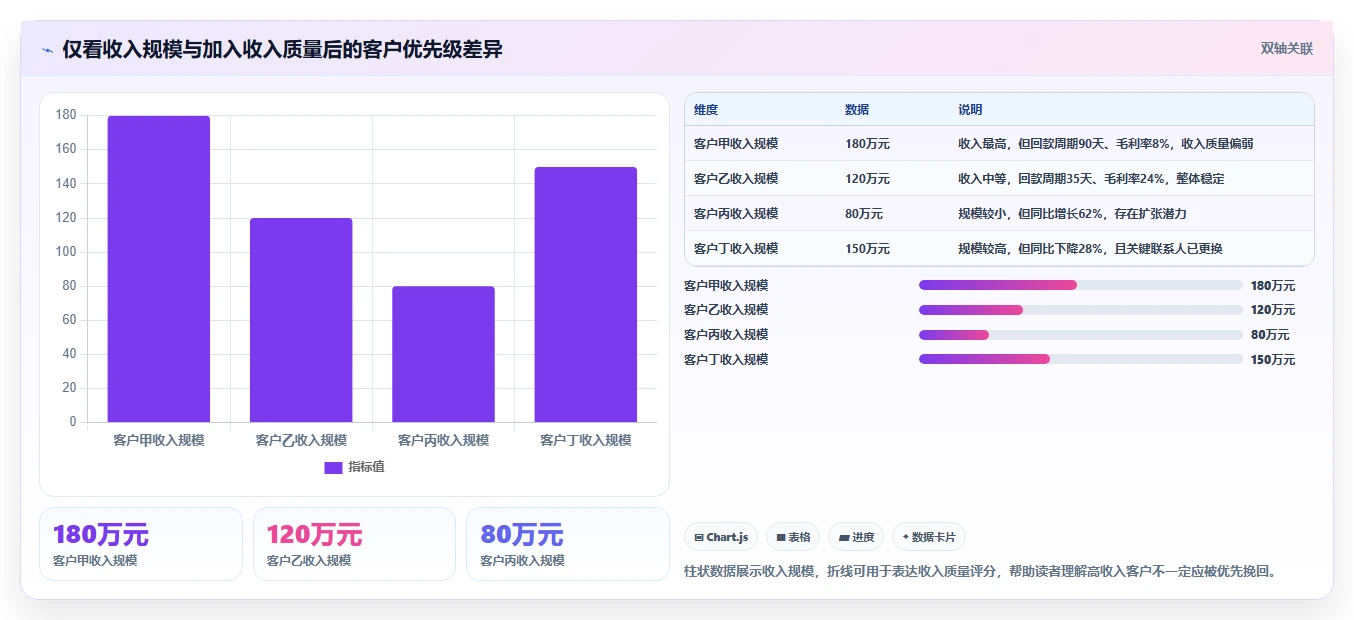This screenshot has height=620, width=1354.
Task: Click the lightning icon beside the title
Action: [x=47, y=50]
